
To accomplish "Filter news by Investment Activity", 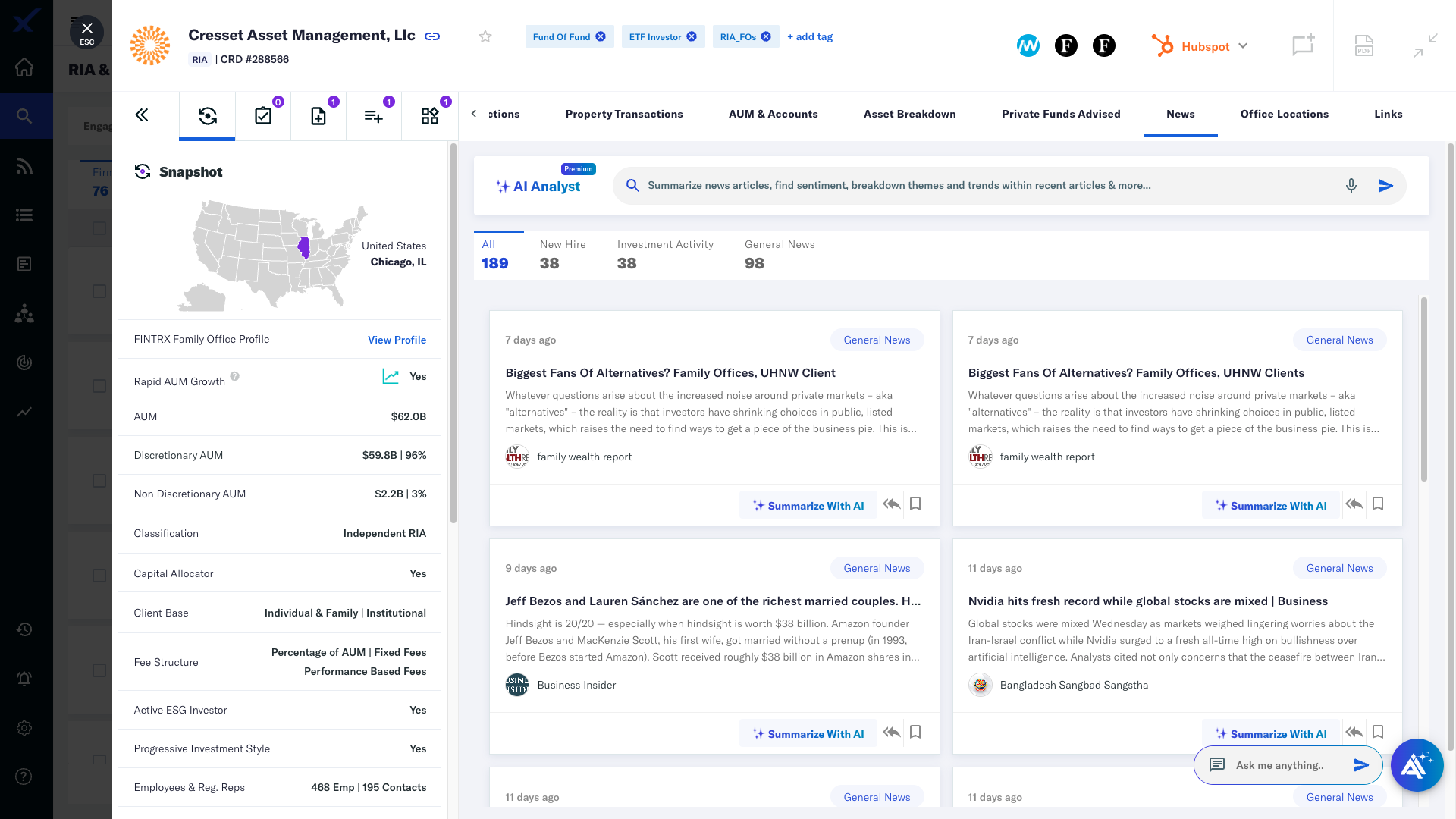I will point(665,255).
